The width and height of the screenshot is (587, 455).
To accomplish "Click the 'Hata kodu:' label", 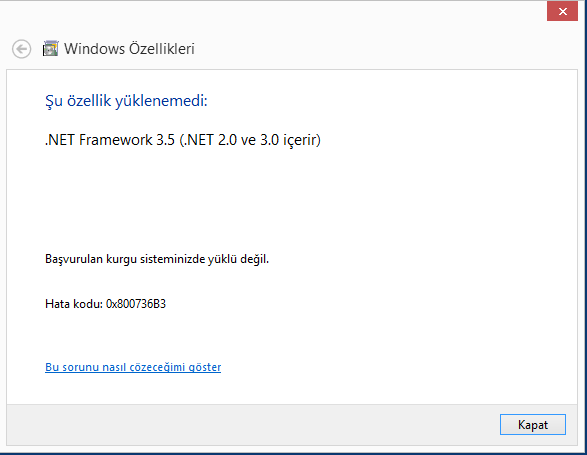I will click(74, 304).
